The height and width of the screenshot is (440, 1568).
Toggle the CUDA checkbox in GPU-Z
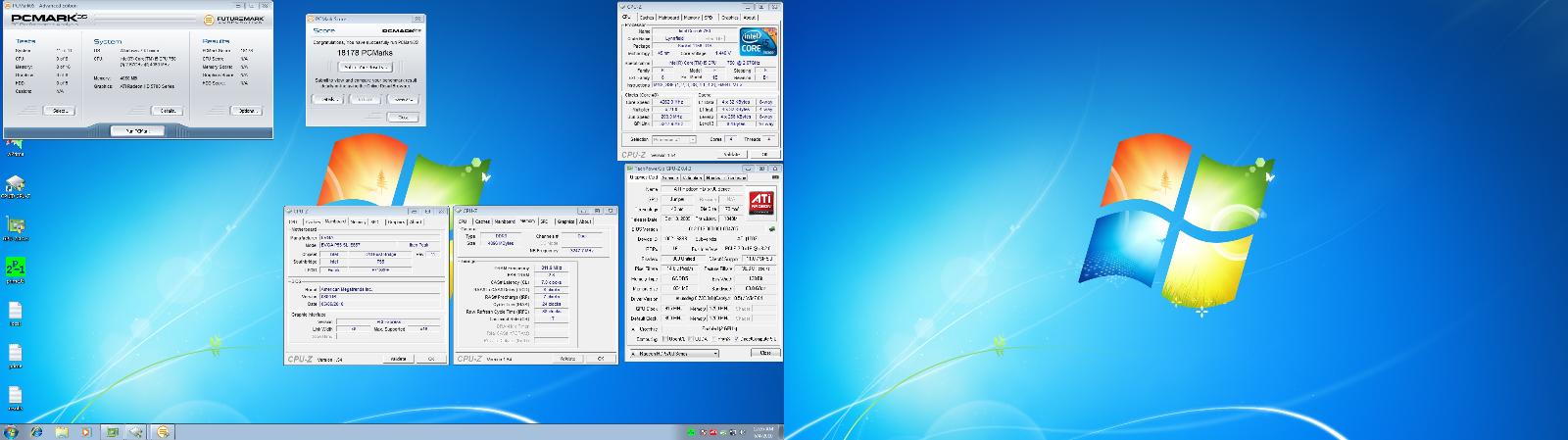pos(689,339)
